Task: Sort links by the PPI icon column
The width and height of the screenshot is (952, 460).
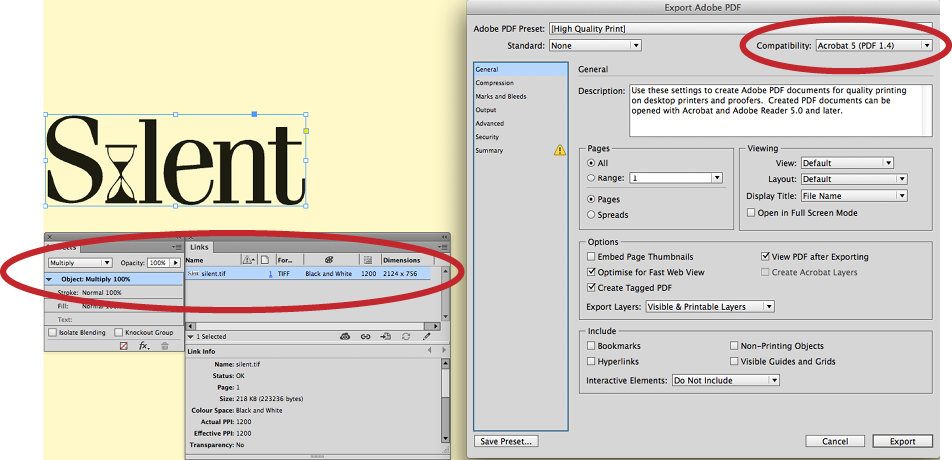Action: [368, 260]
